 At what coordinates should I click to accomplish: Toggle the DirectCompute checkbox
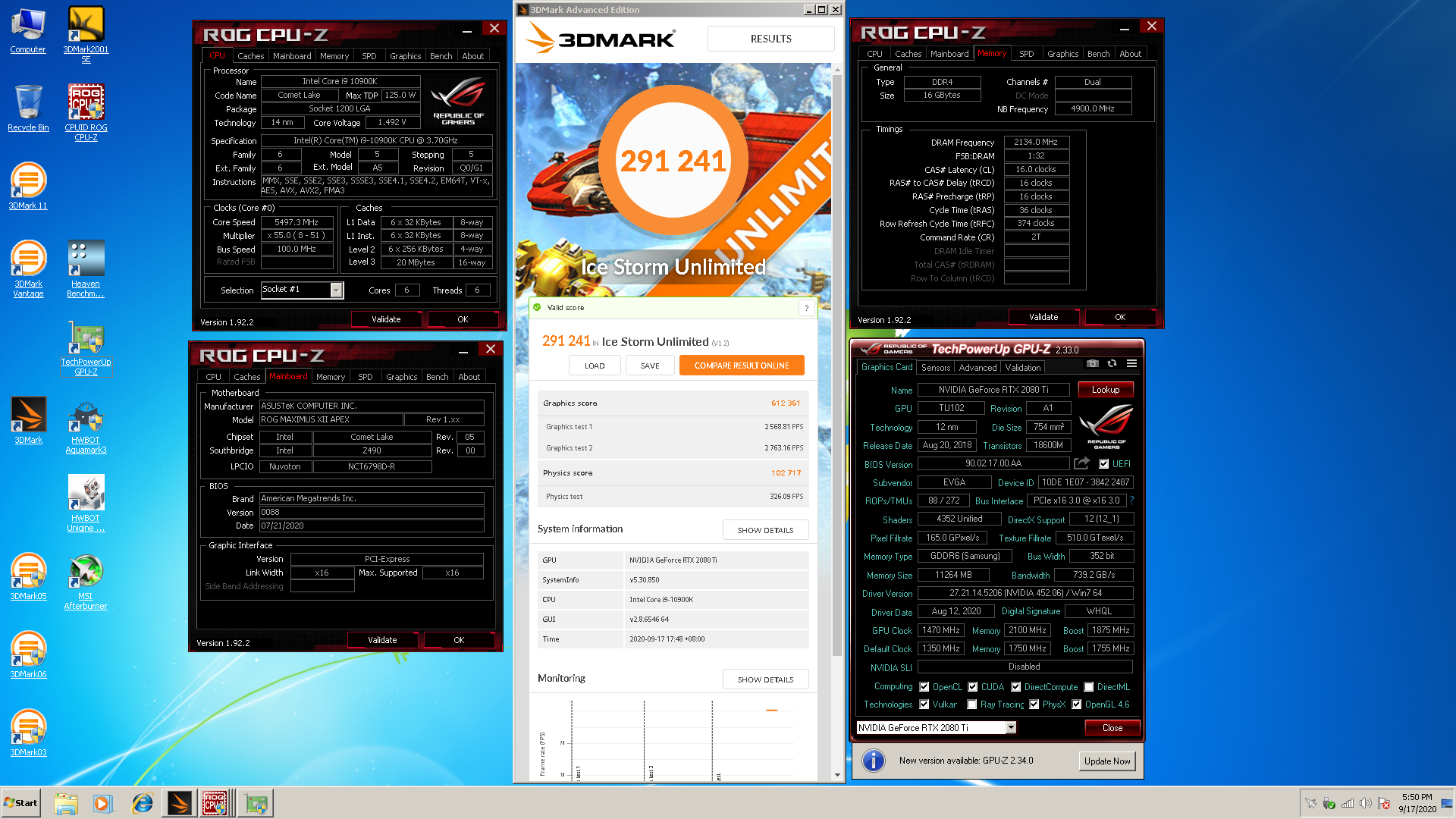coord(1016,687)
